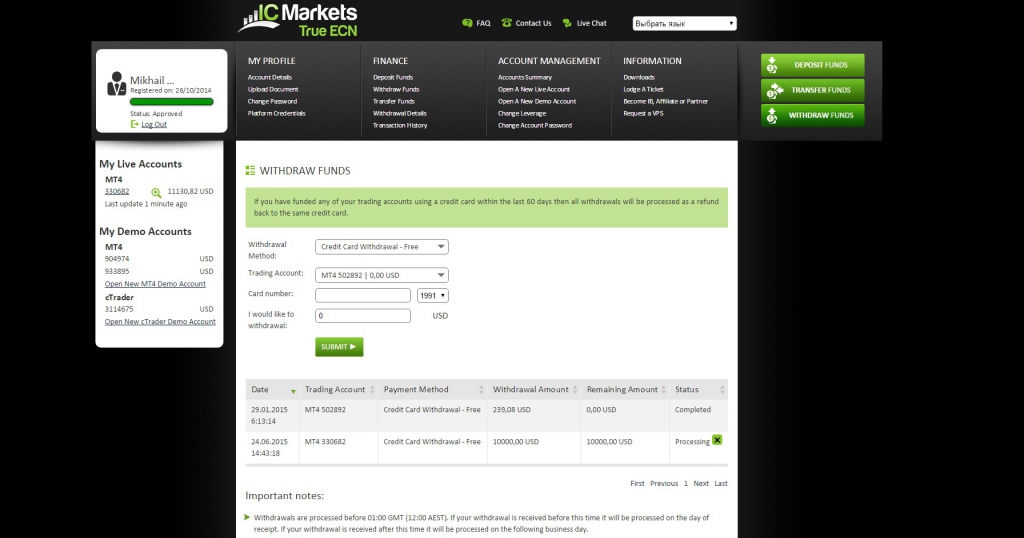Open Account Details in My Profile
The image size is (1024, 538).
click(x=270, y=77)
